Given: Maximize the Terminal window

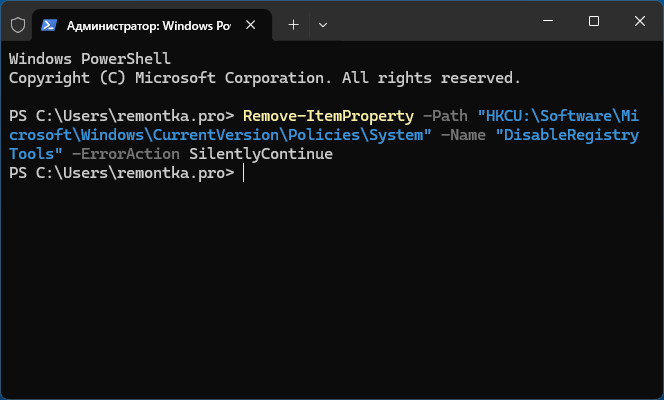Looking at the screenshot, I should point(594,21).
